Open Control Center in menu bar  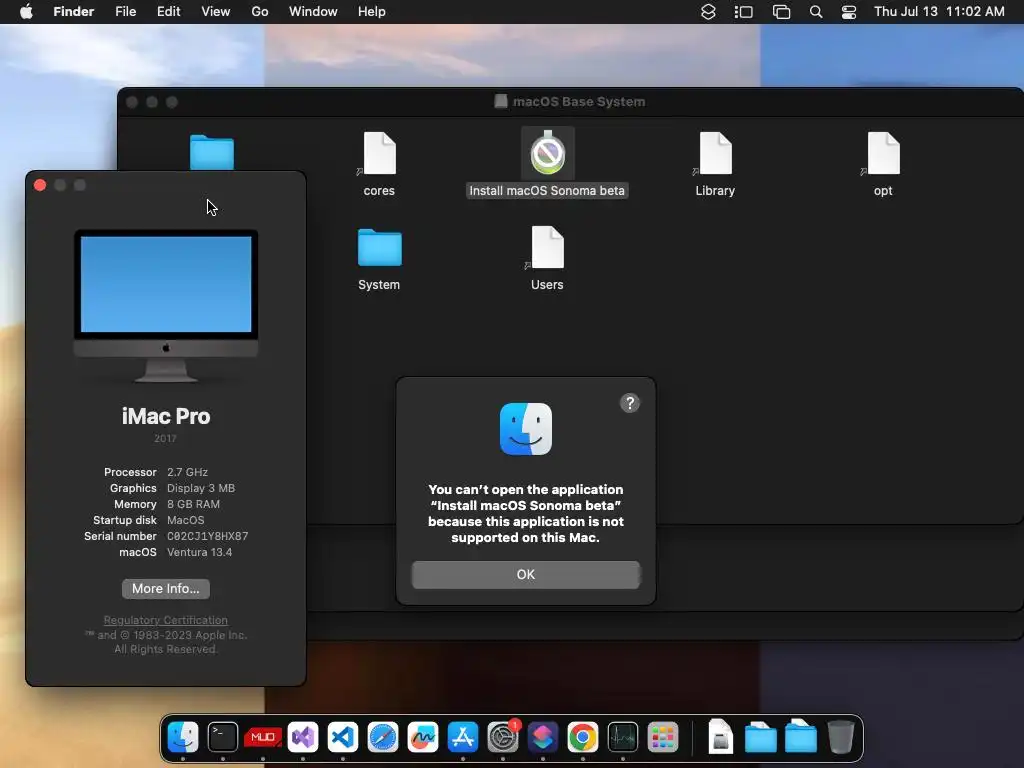[x=849, y=12]
